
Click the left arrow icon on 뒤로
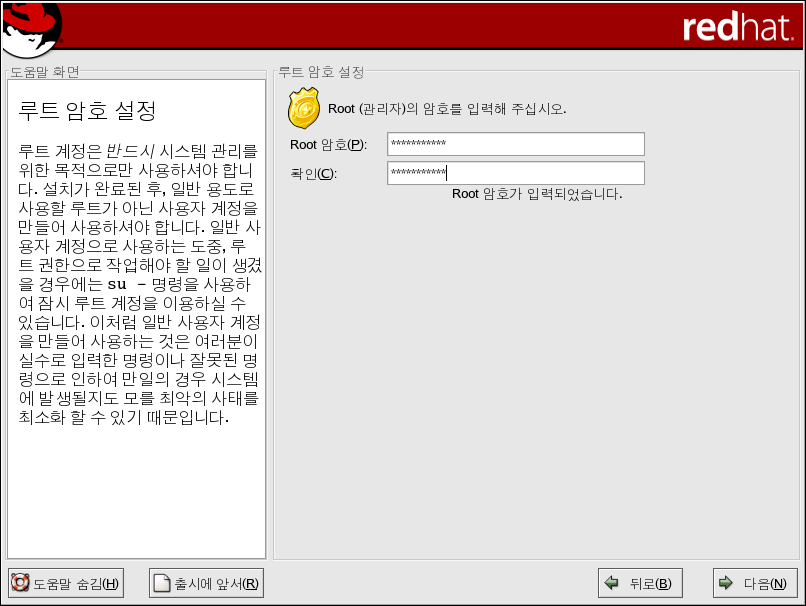click(x=610, y=584)
